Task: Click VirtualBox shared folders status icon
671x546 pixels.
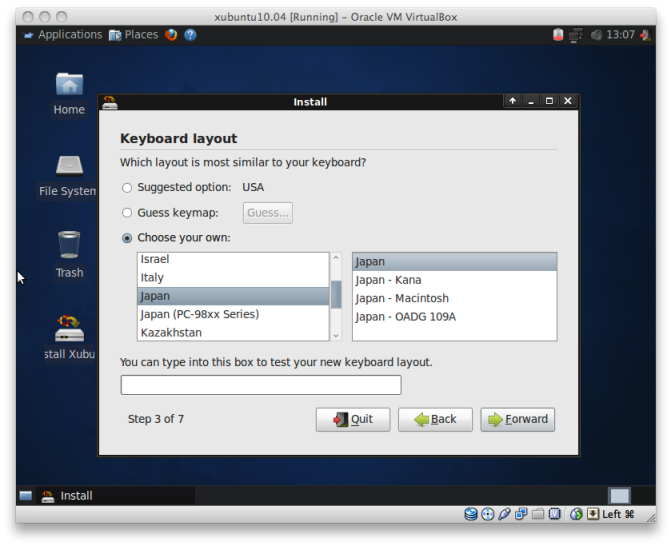Action: pos(538,514)
